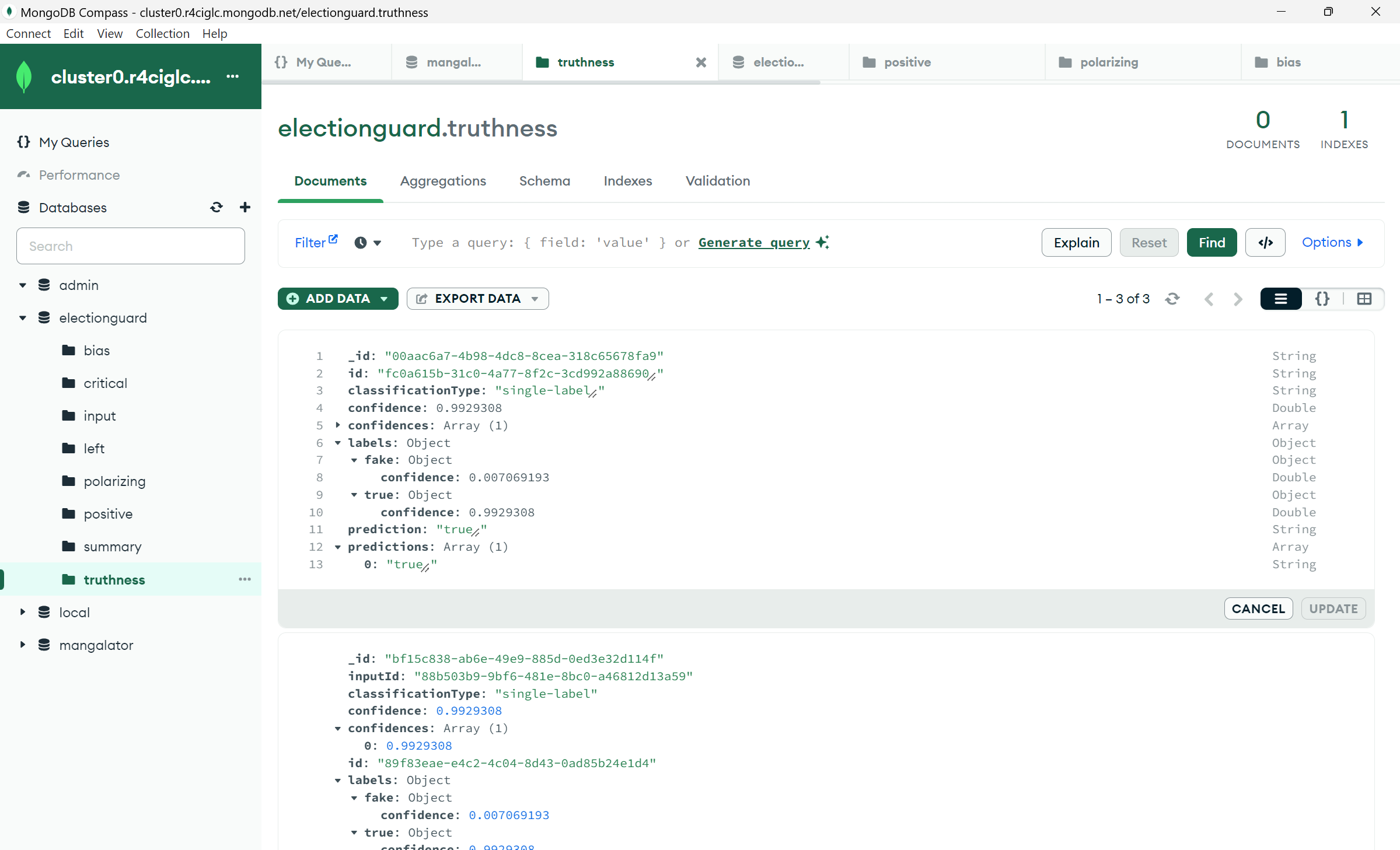Open the Collection menu

[162, 33]
